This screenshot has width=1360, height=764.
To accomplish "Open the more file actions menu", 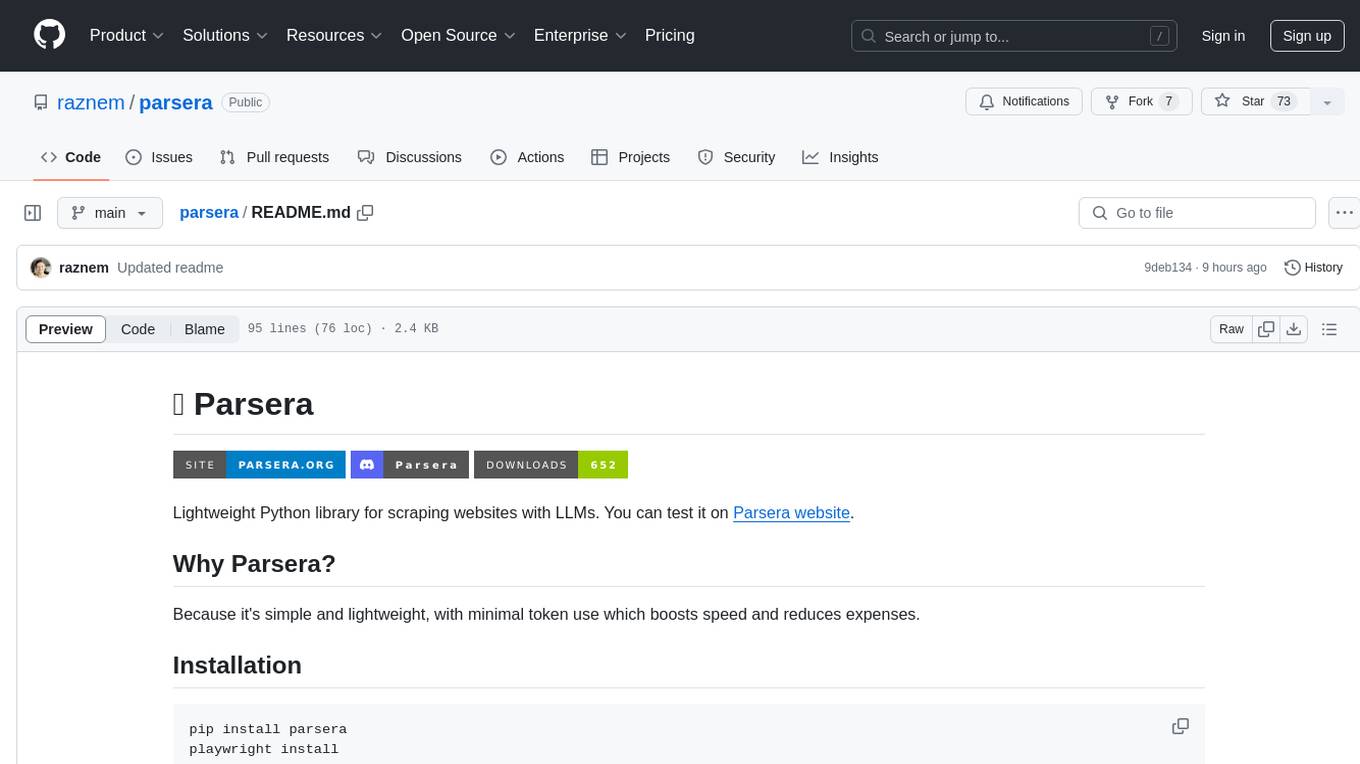I will [x=1344, y=213].
